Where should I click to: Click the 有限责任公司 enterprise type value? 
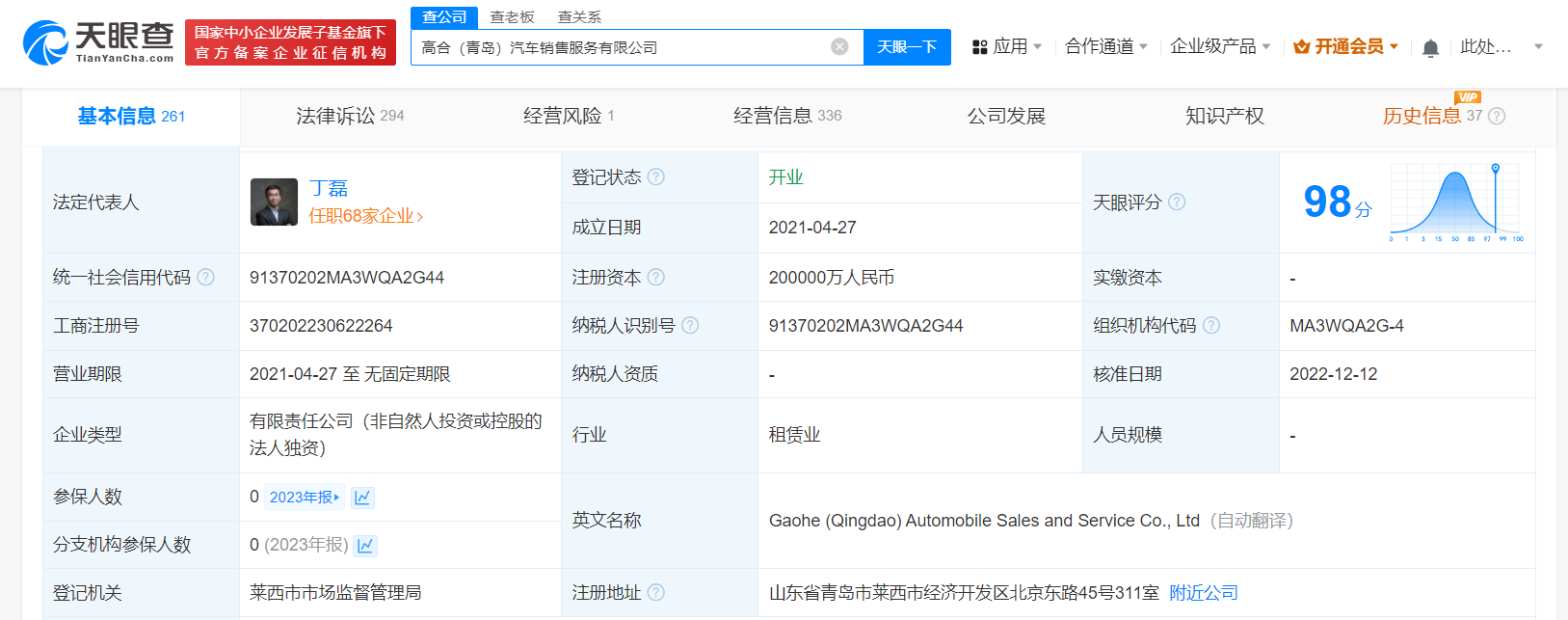[396, 434]
